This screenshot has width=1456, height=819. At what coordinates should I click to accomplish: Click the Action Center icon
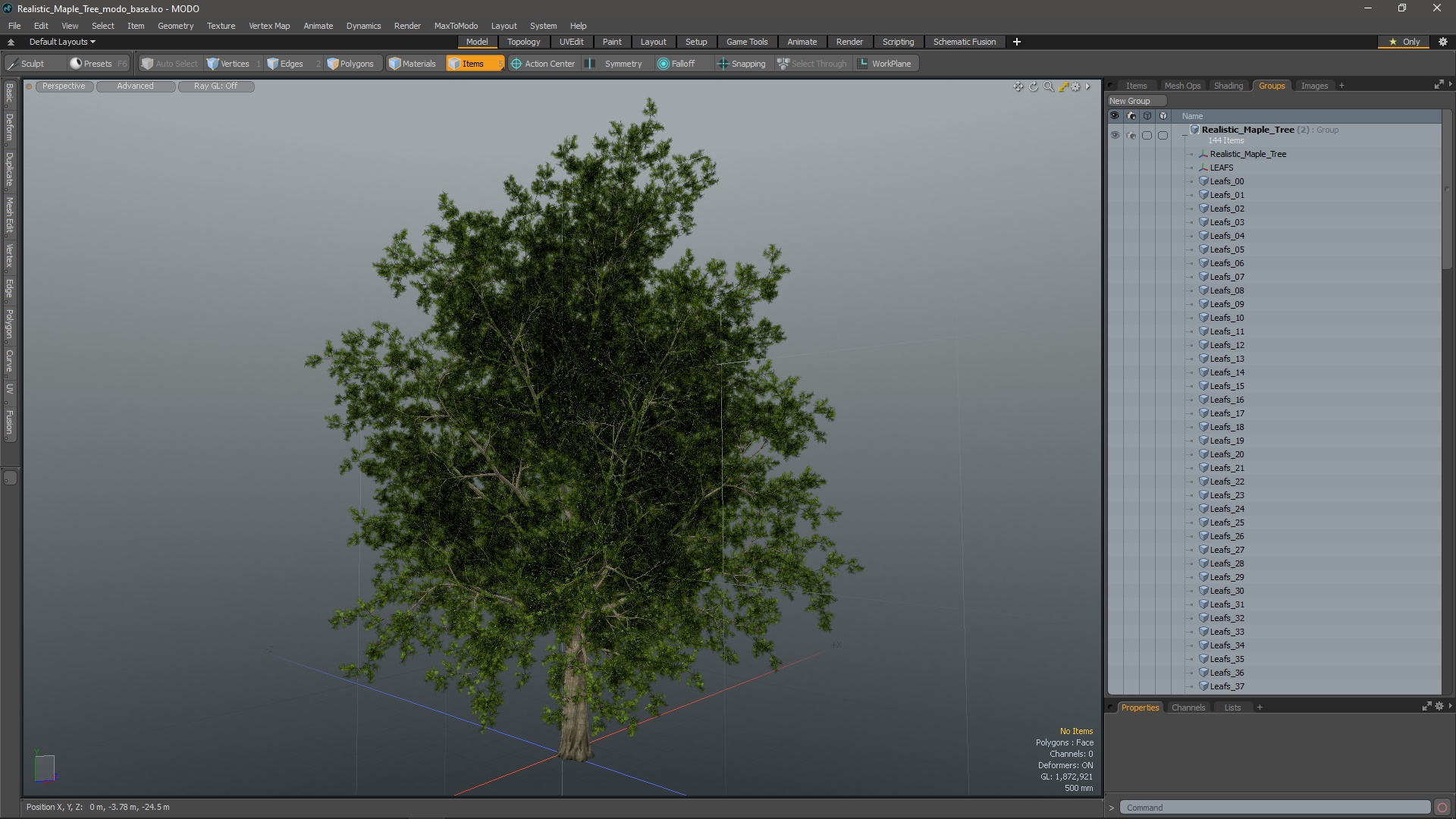[x=516, y=64]
